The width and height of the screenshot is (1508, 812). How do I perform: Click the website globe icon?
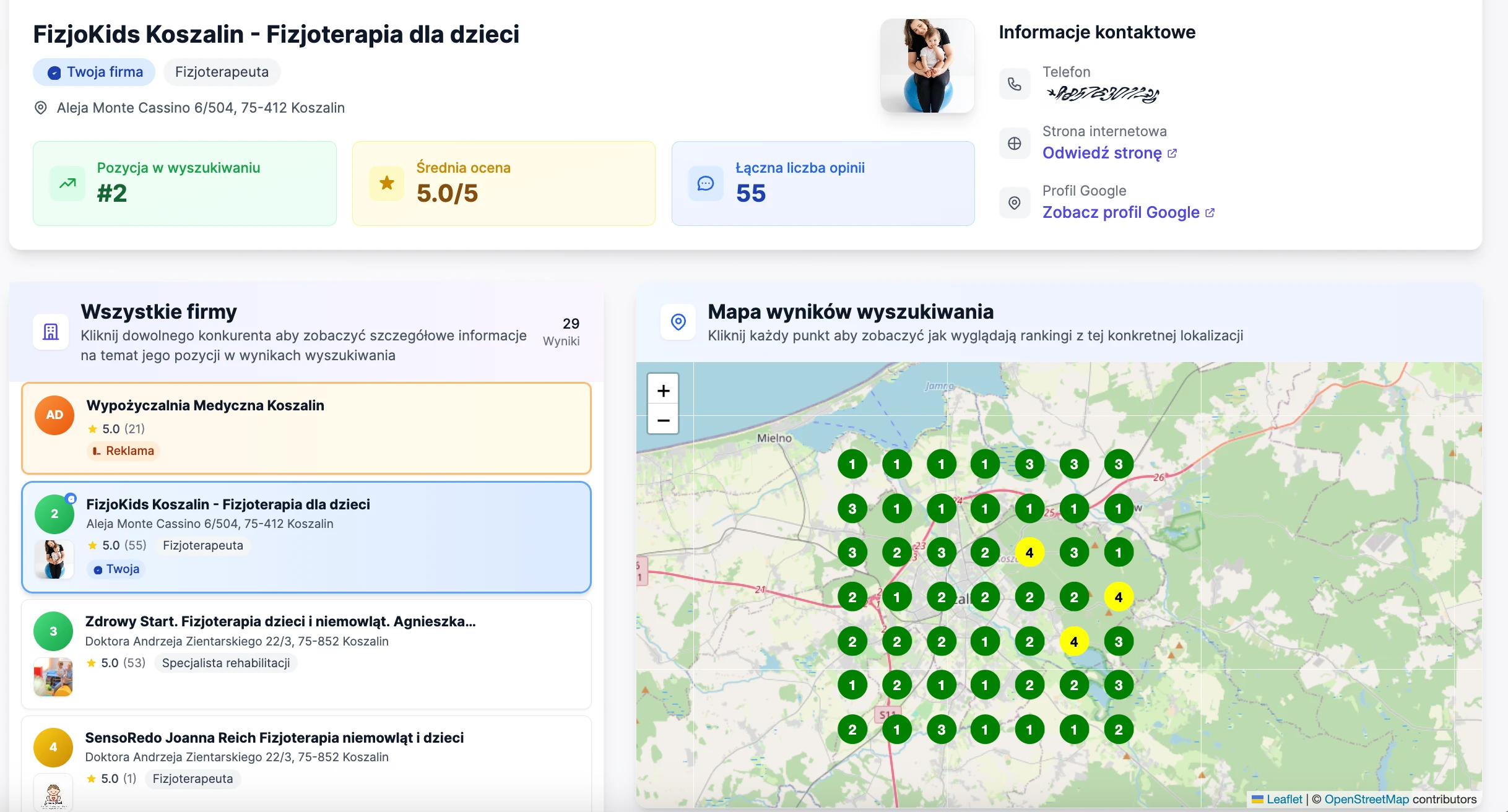coord(1015,143)
